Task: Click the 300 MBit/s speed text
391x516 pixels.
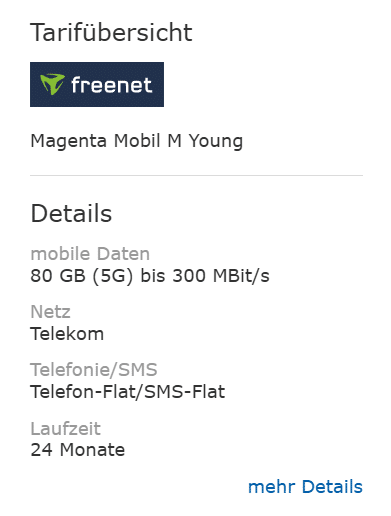Action: [x=221, y=276]
